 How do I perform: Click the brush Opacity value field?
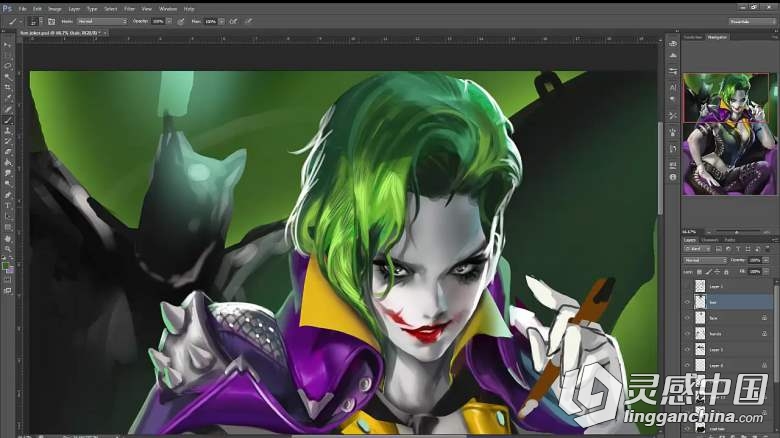coord(158,21)
